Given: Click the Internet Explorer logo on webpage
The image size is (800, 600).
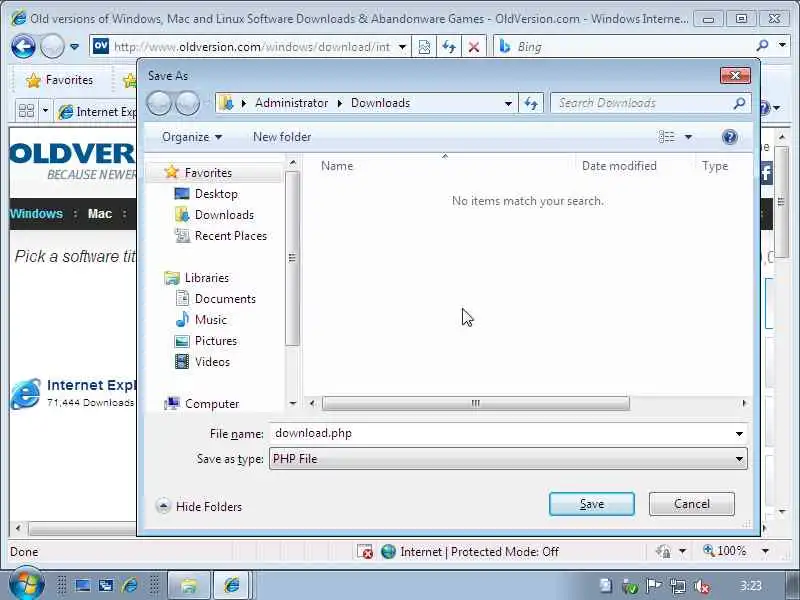Looking at the screenshot, I should pos(25,393).
